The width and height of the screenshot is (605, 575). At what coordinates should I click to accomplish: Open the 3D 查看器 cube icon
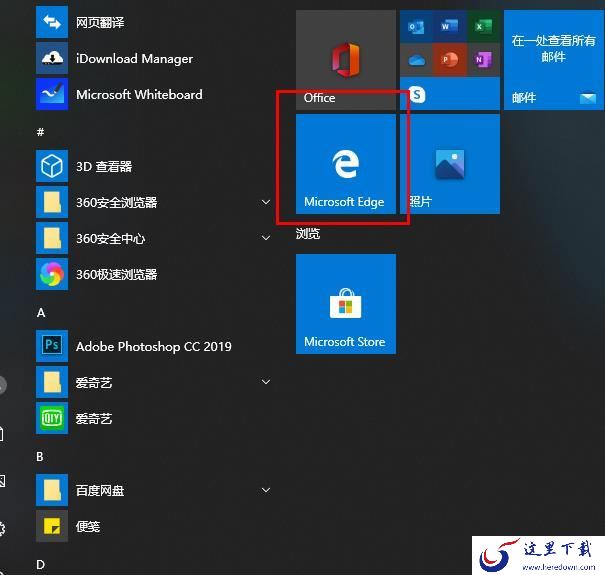[52, 166]
